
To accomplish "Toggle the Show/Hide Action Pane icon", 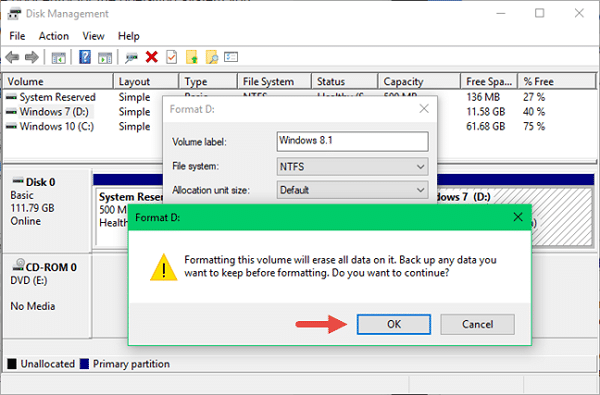I will point(104,58).
